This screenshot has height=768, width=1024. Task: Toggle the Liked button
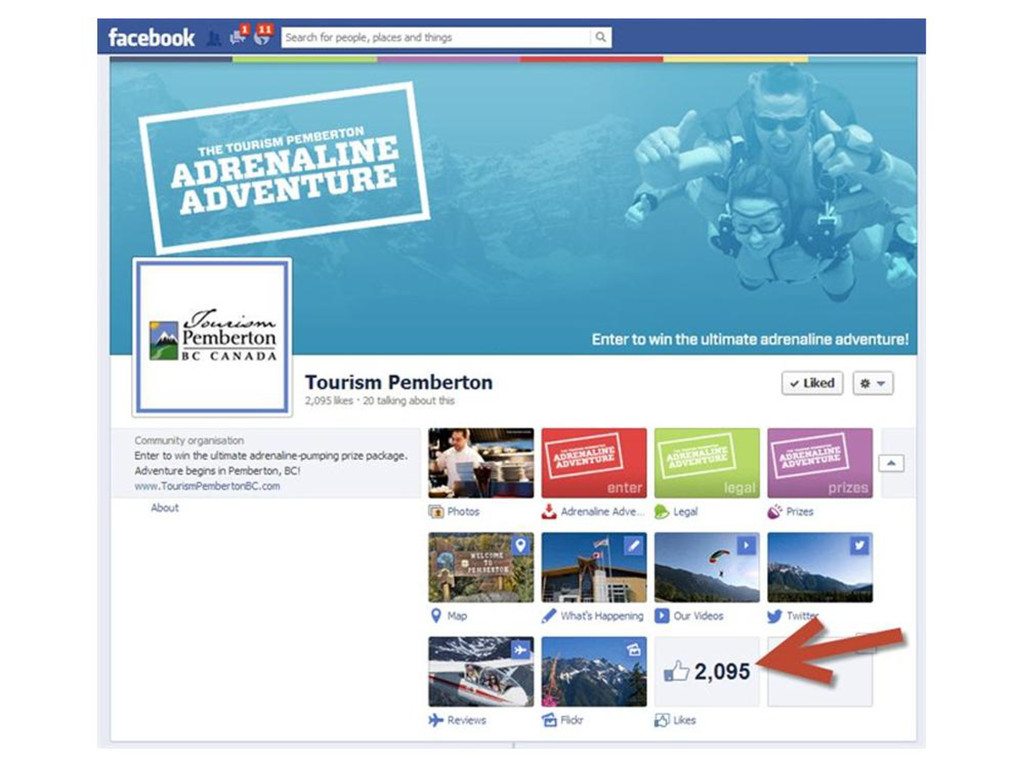812,383
